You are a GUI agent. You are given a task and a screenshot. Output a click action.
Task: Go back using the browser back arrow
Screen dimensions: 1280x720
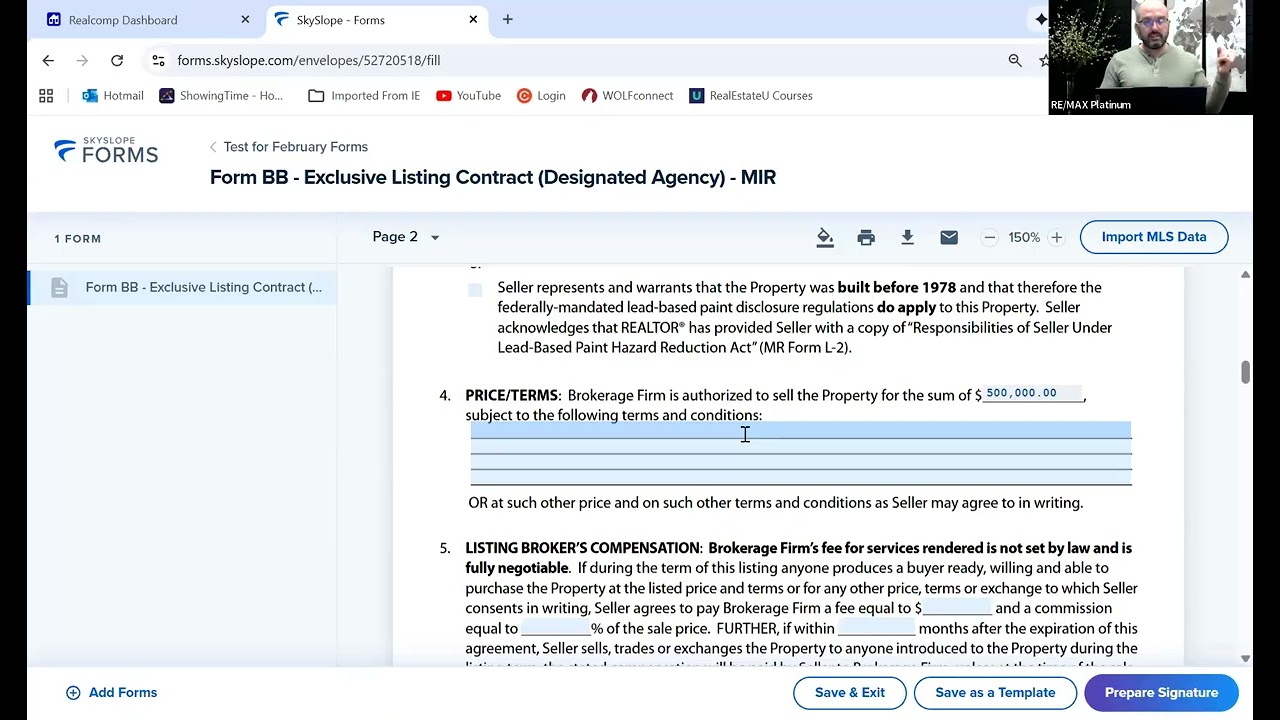(x=48, y=60)
